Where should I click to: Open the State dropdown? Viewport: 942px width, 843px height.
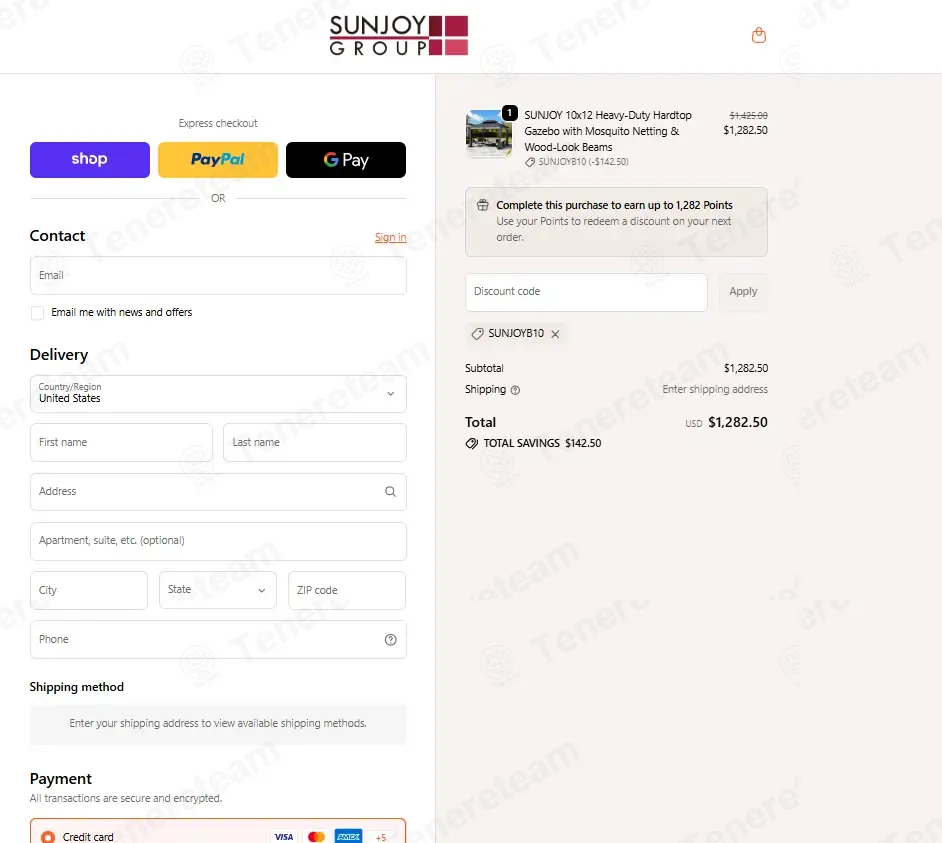click(217, 590)
